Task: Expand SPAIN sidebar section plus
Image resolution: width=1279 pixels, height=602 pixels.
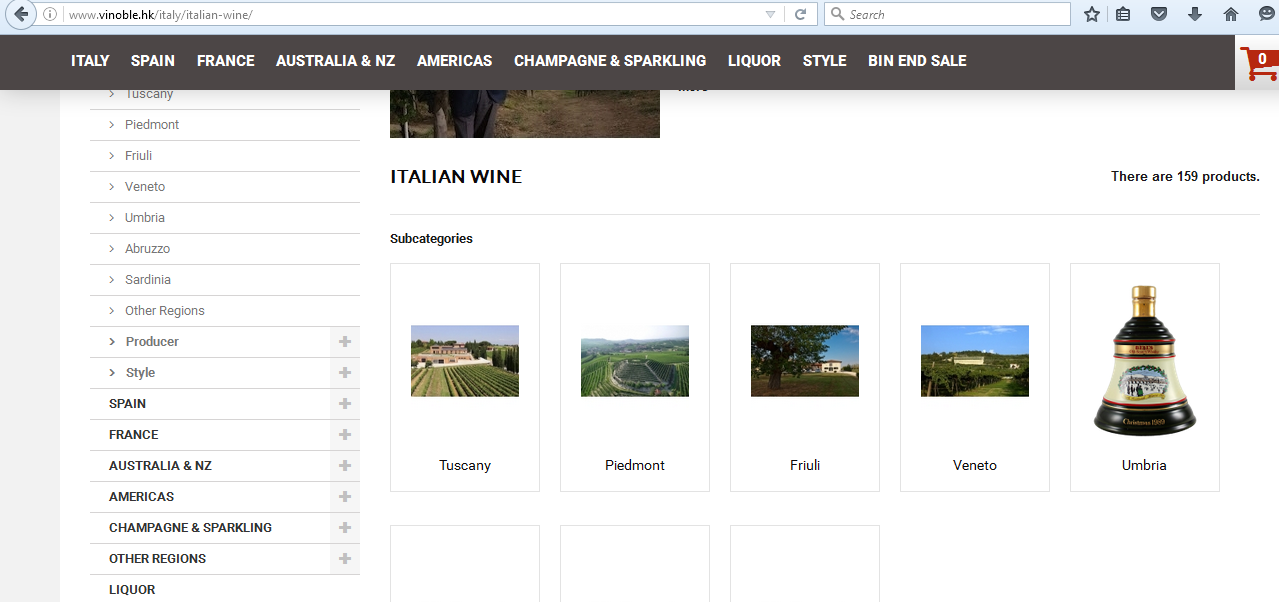Action: point(345,404)
